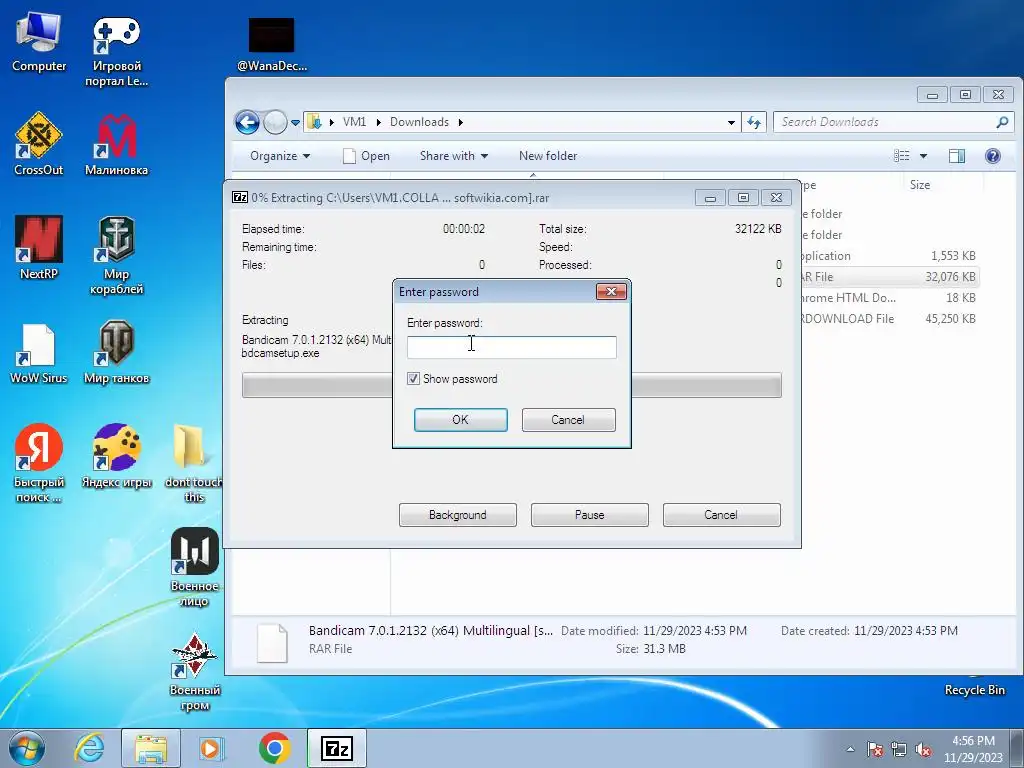This screenshot has width=1024, height=768.
Task: Launch the Мир танков shortcut
Action: (x=116, y=352)
